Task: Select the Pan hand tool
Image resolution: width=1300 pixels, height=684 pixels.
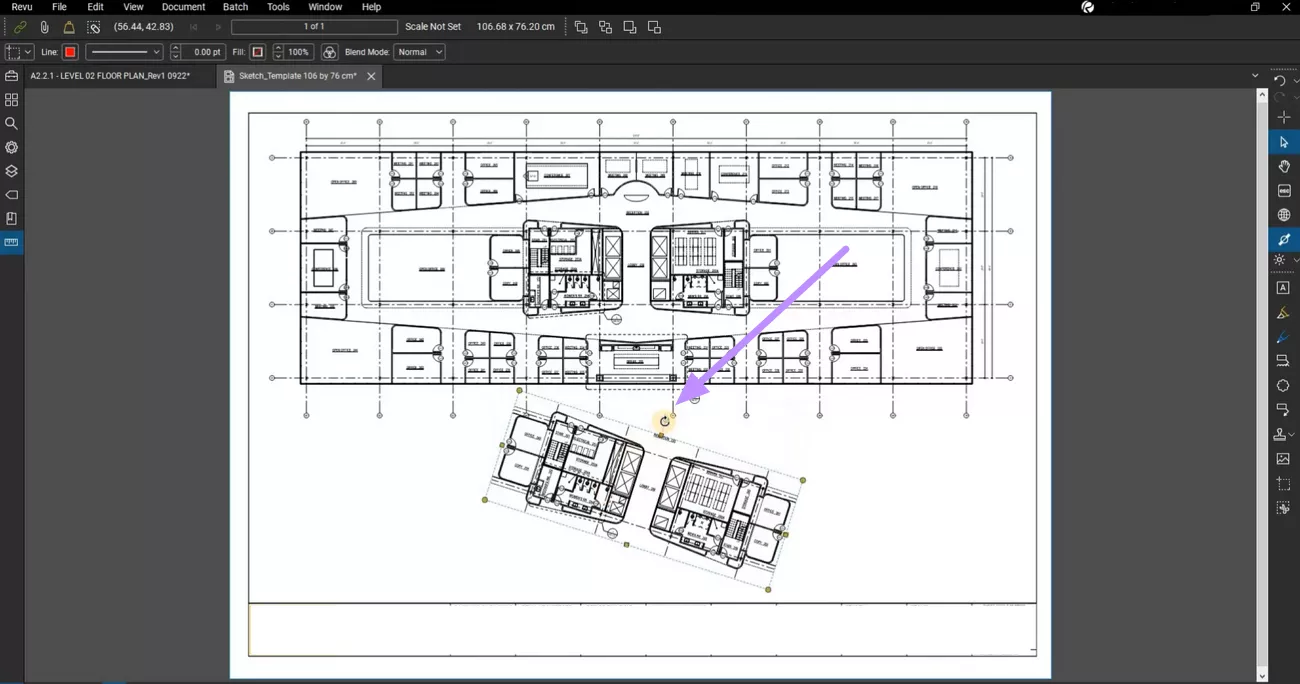Action: pos(1284,166)
